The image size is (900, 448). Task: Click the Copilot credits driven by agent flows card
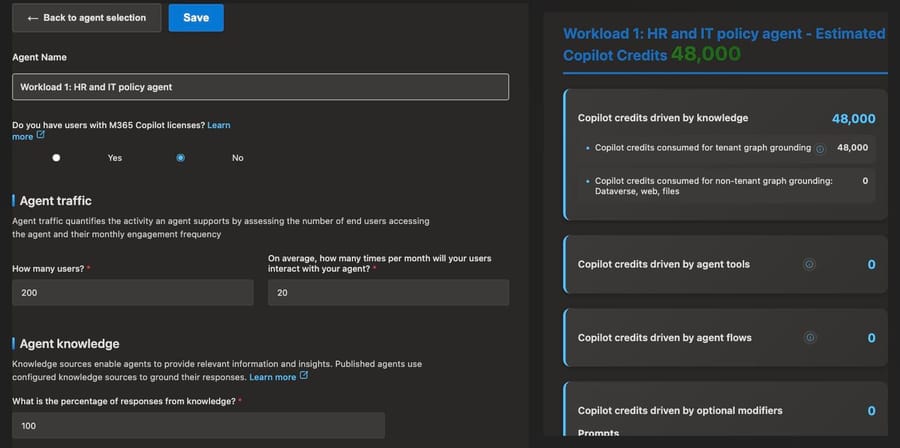click(726, 338)
